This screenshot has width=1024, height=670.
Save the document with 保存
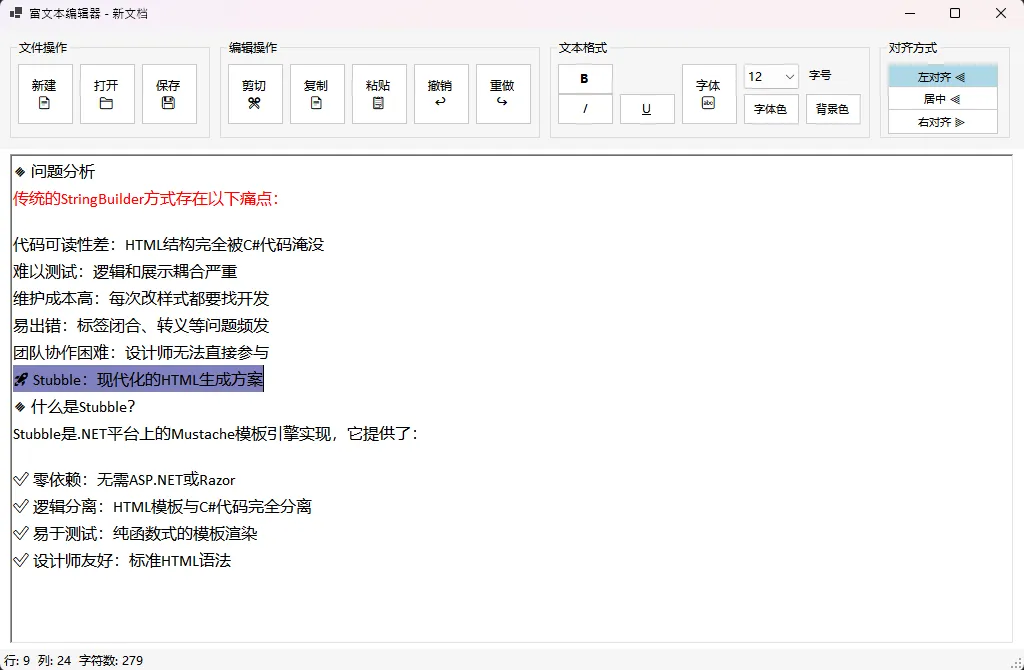[x=169, y=94]
